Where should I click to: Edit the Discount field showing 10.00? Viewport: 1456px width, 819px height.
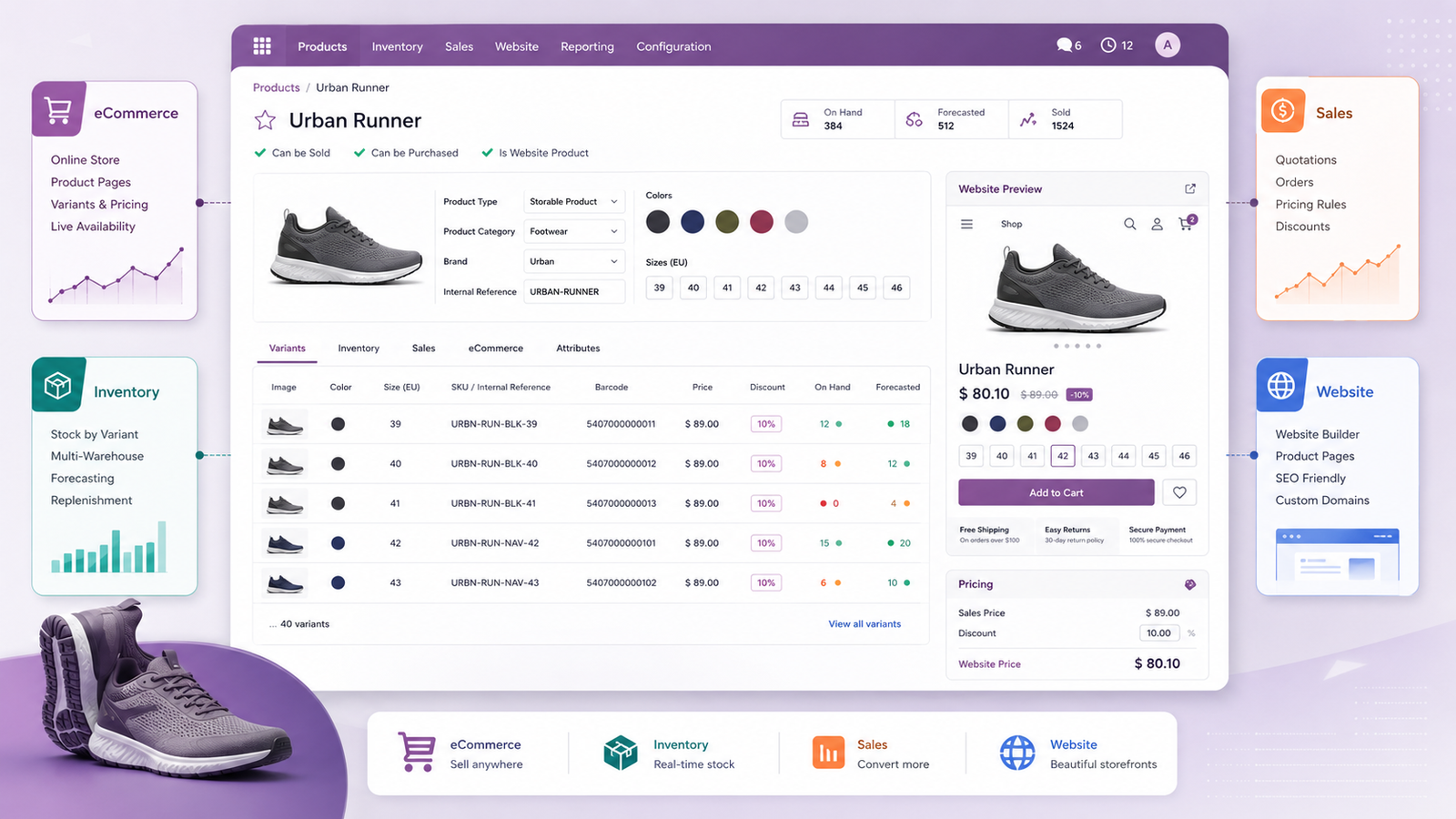pyautogui.click(x=1159, y=633)
